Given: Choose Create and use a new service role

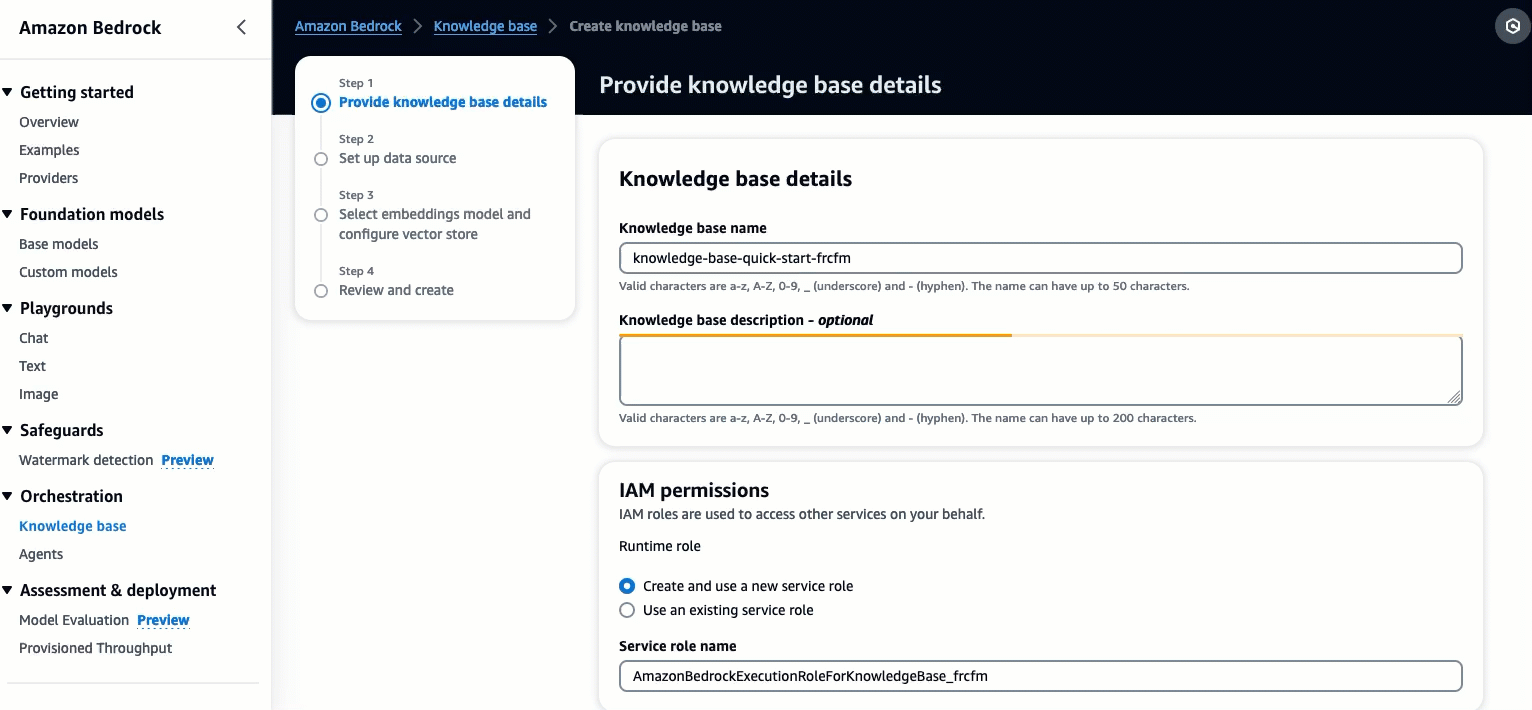Looking at the screenshot, I should pos(627,586).
